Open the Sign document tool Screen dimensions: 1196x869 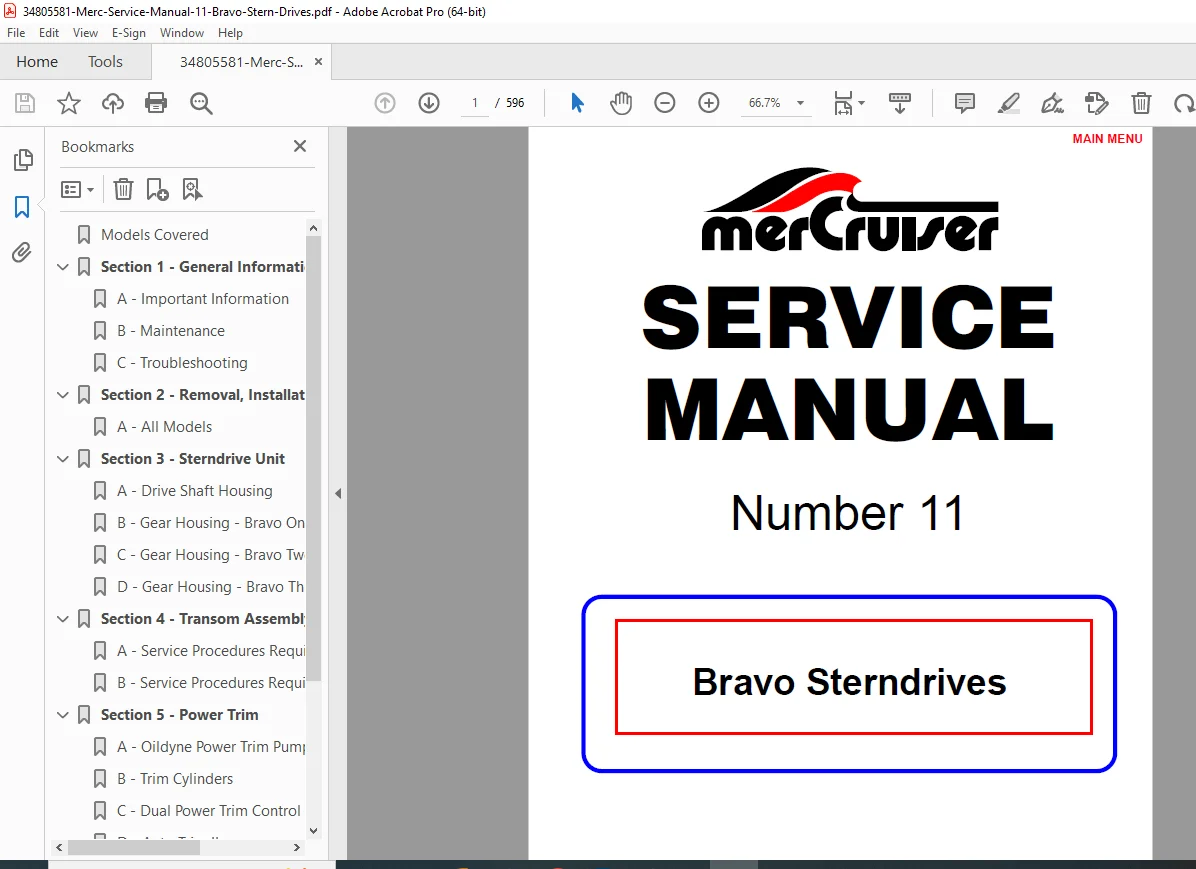click(1053, 103)
